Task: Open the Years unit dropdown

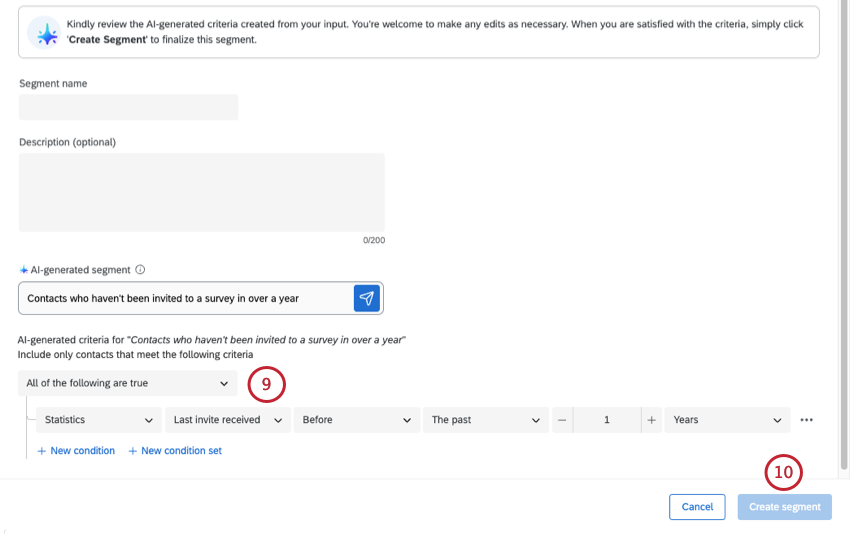Action: pos(727,420)
